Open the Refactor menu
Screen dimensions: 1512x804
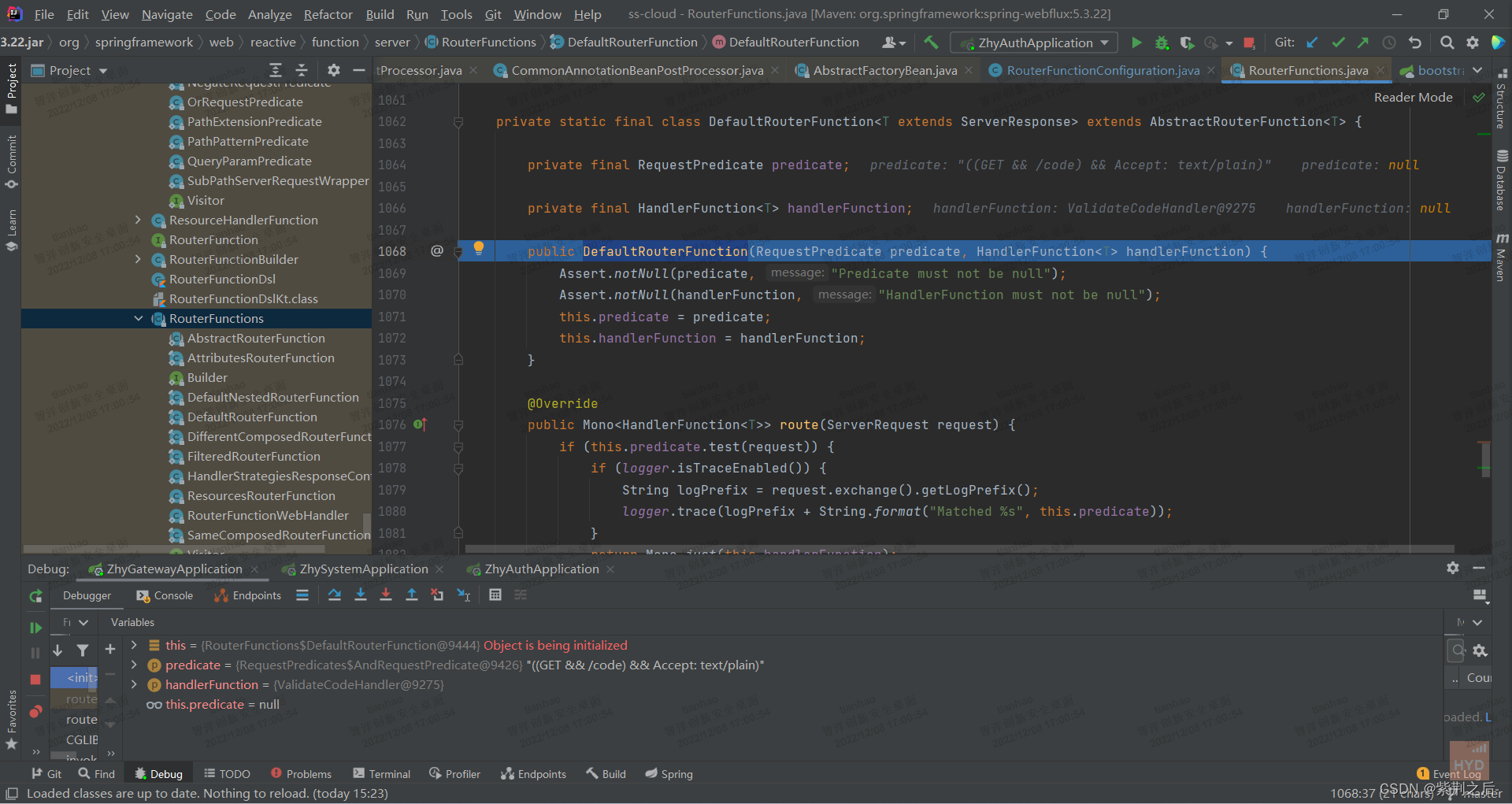[328, 14]
